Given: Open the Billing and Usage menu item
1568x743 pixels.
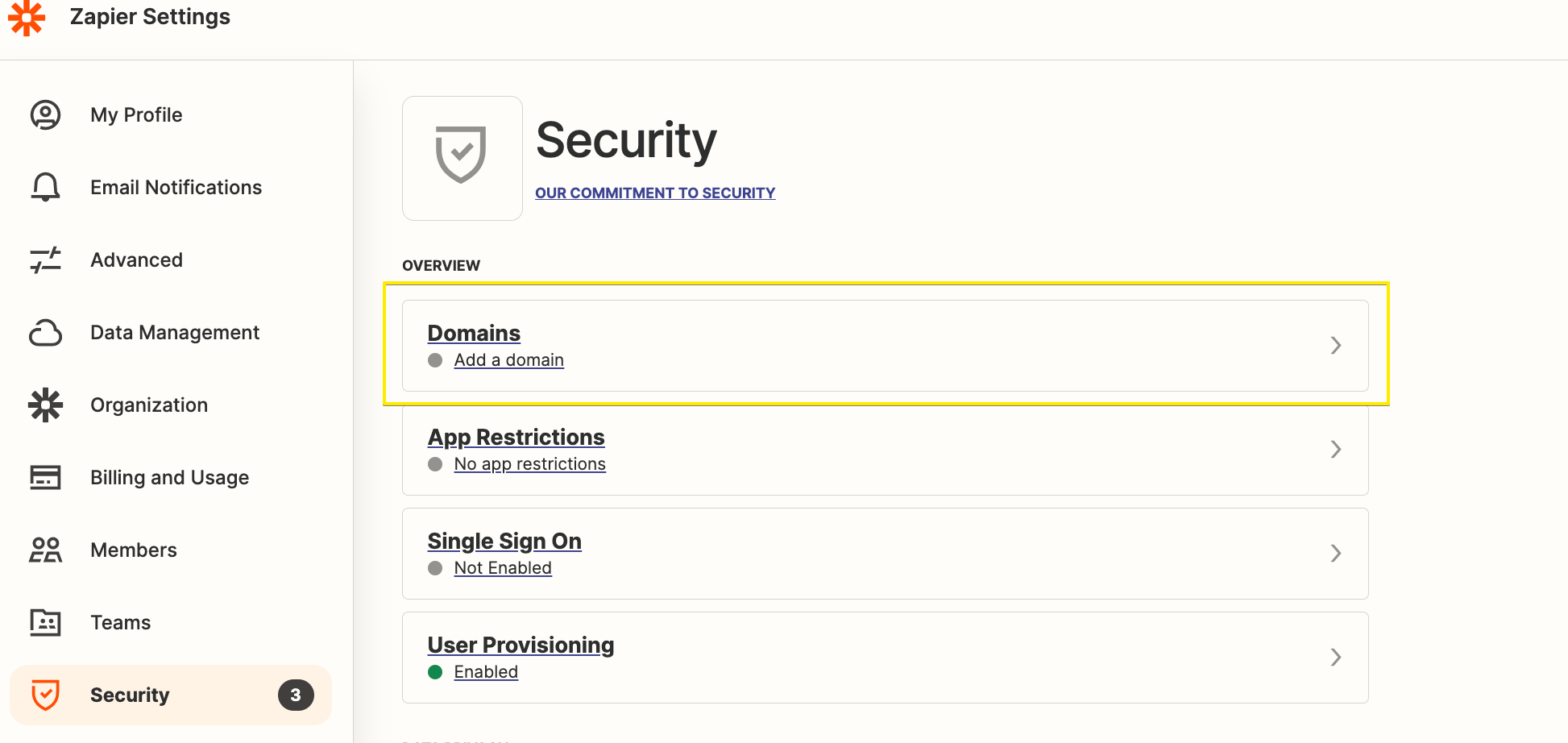Looking at the screenshot, I should coord(169,478).
